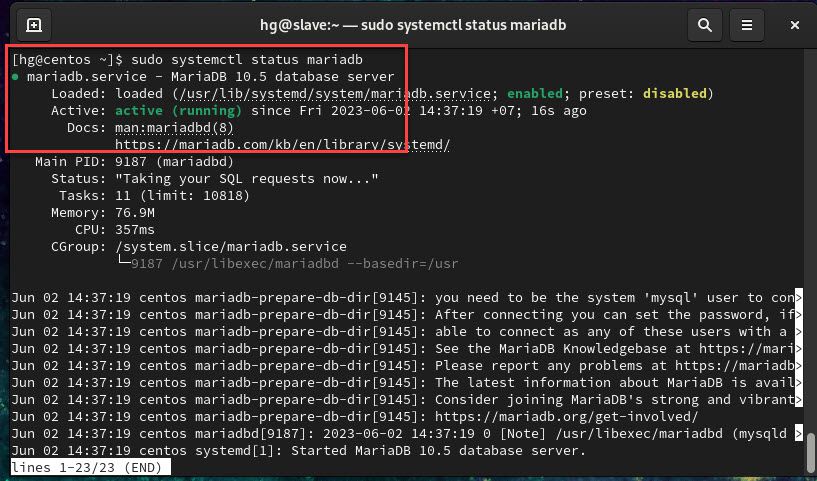Click the '/system.slice/mariadb.service' CGroup path
This screenshot has height=481, width=817.
[231, 246]
